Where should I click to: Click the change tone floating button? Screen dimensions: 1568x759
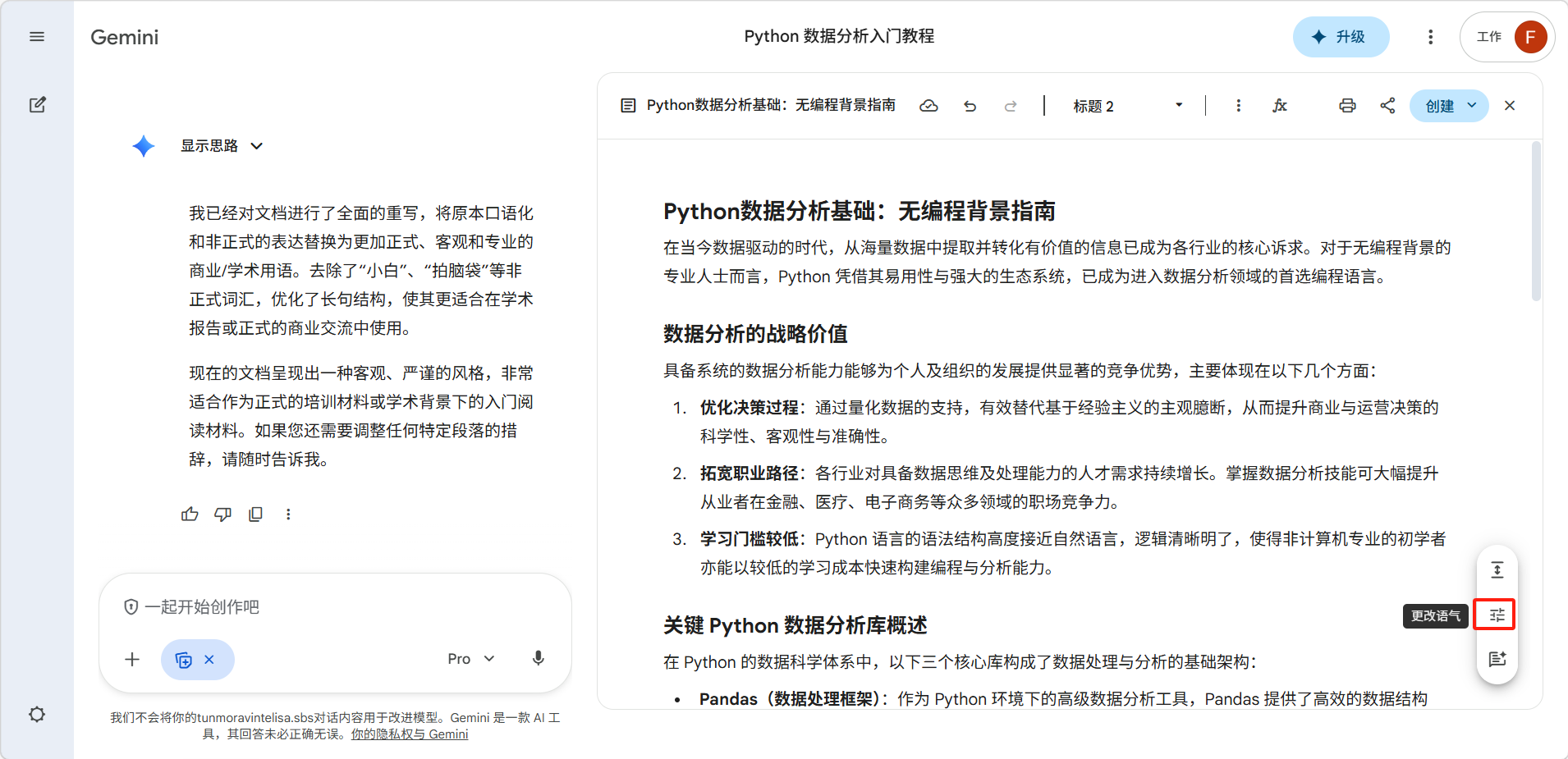[1497, 615]
